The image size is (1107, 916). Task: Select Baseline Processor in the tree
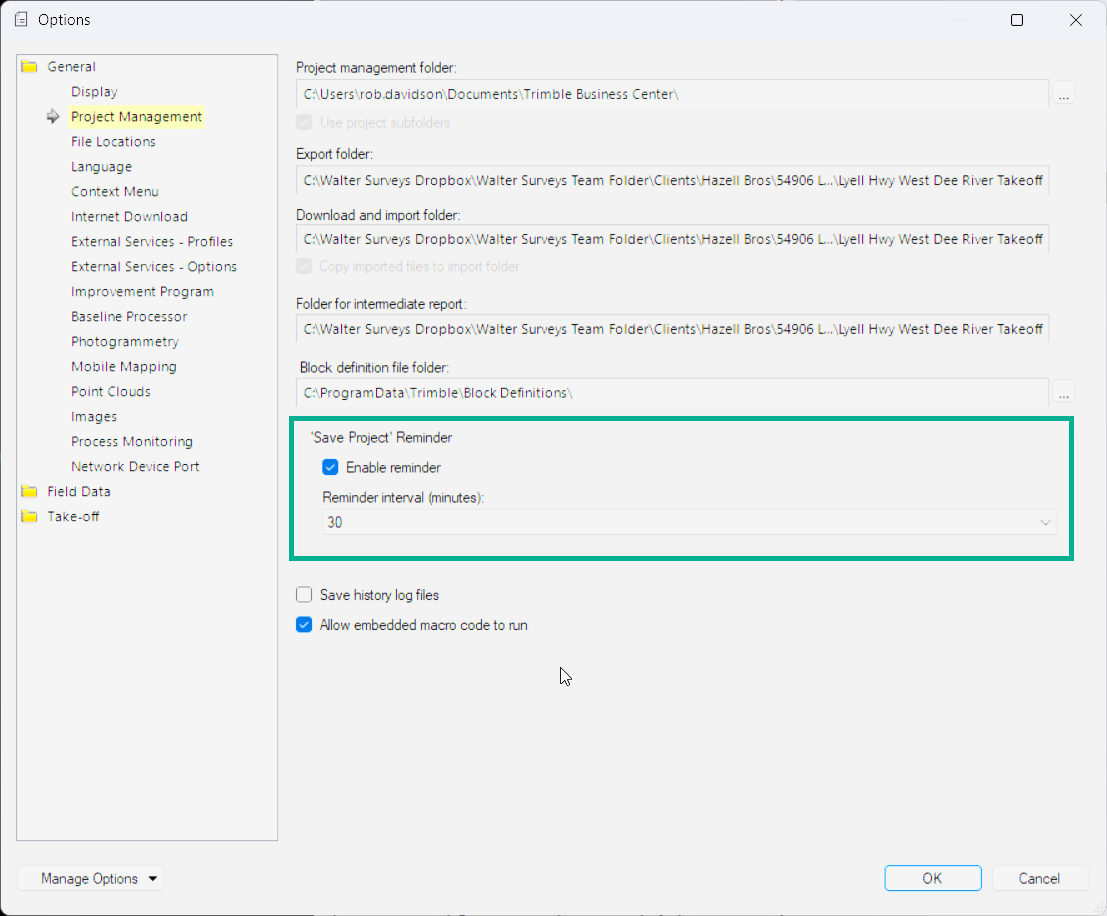pyautogui.click(x=129, y=317)
